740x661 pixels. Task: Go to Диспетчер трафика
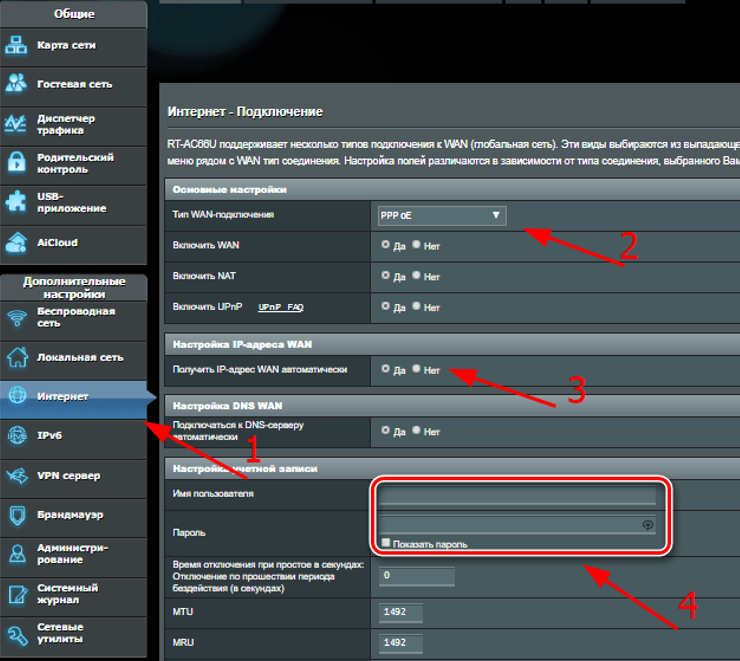click(x=73, y=126)
